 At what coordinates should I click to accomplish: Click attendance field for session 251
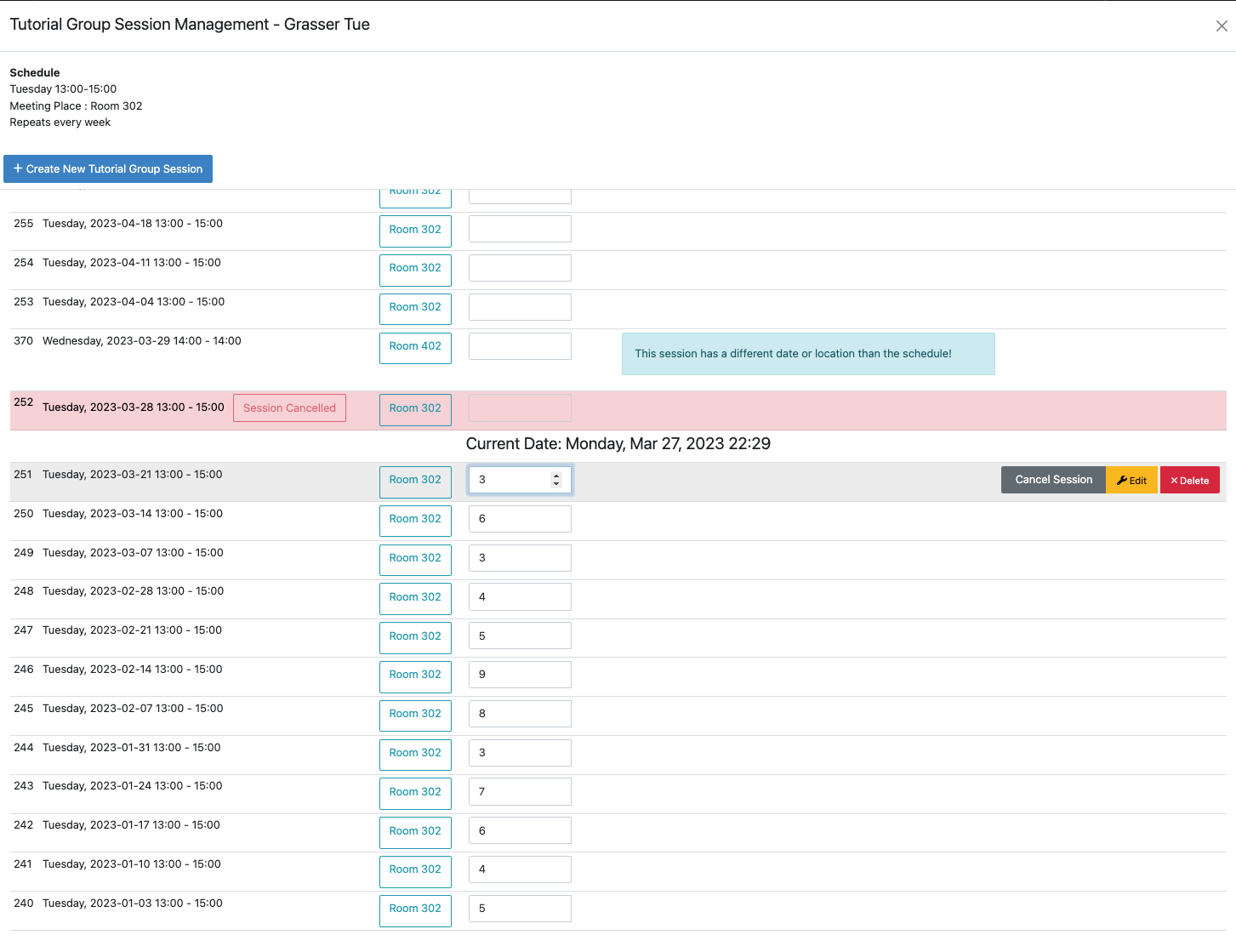(510, 480)
